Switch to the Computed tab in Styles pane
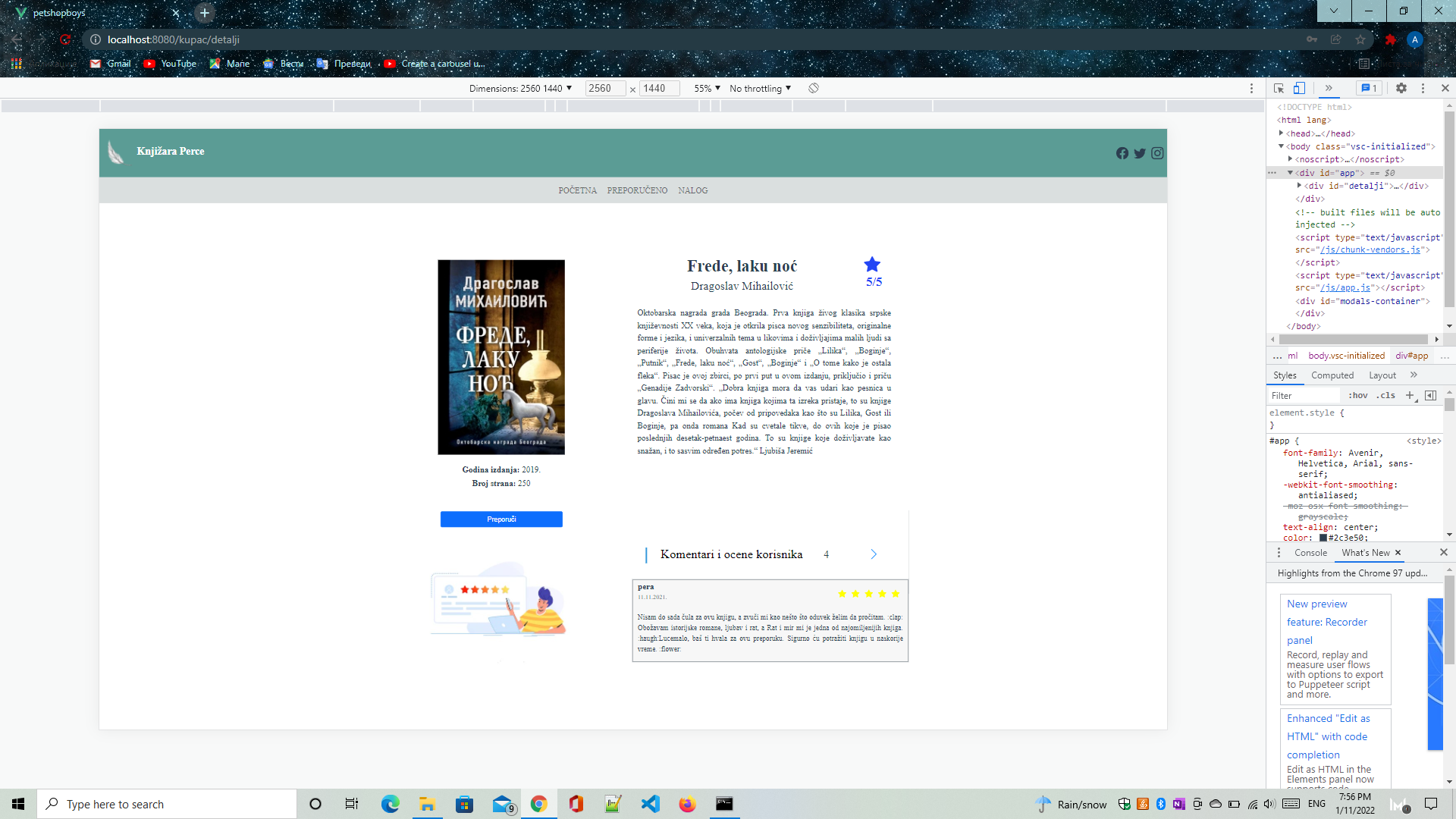1456x819 pixels. [1332, 375]
